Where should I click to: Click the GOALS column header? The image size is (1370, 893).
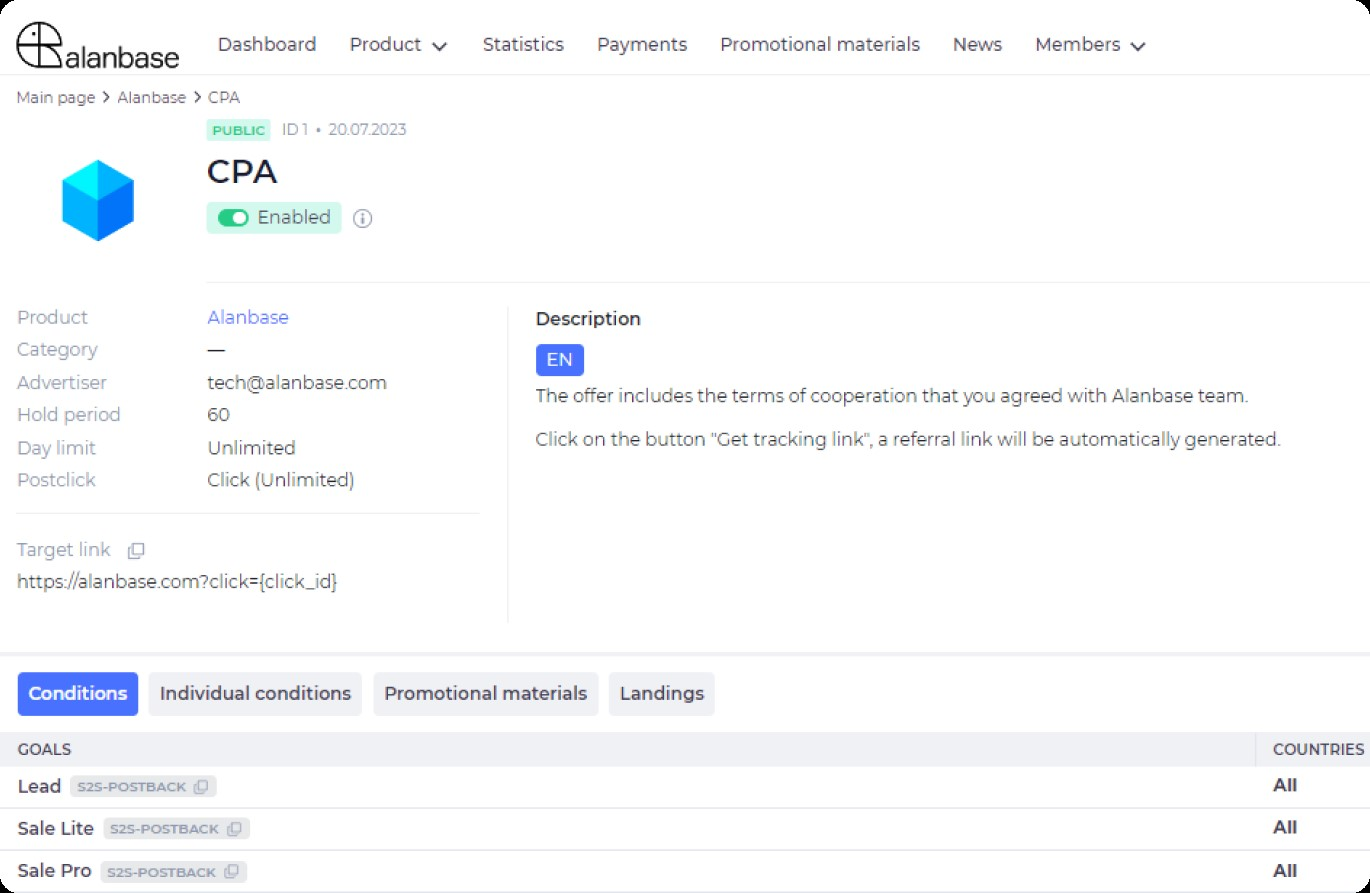tap(44, 749)
